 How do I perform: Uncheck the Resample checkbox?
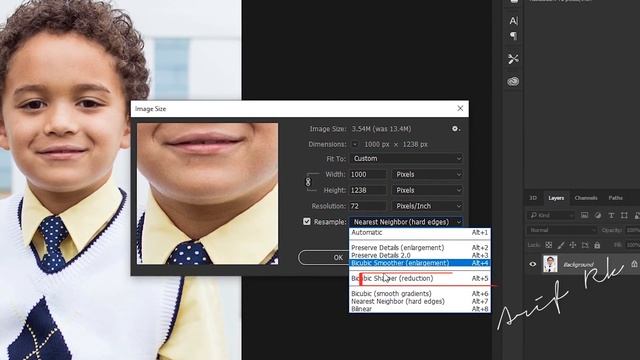pos(307,222)
